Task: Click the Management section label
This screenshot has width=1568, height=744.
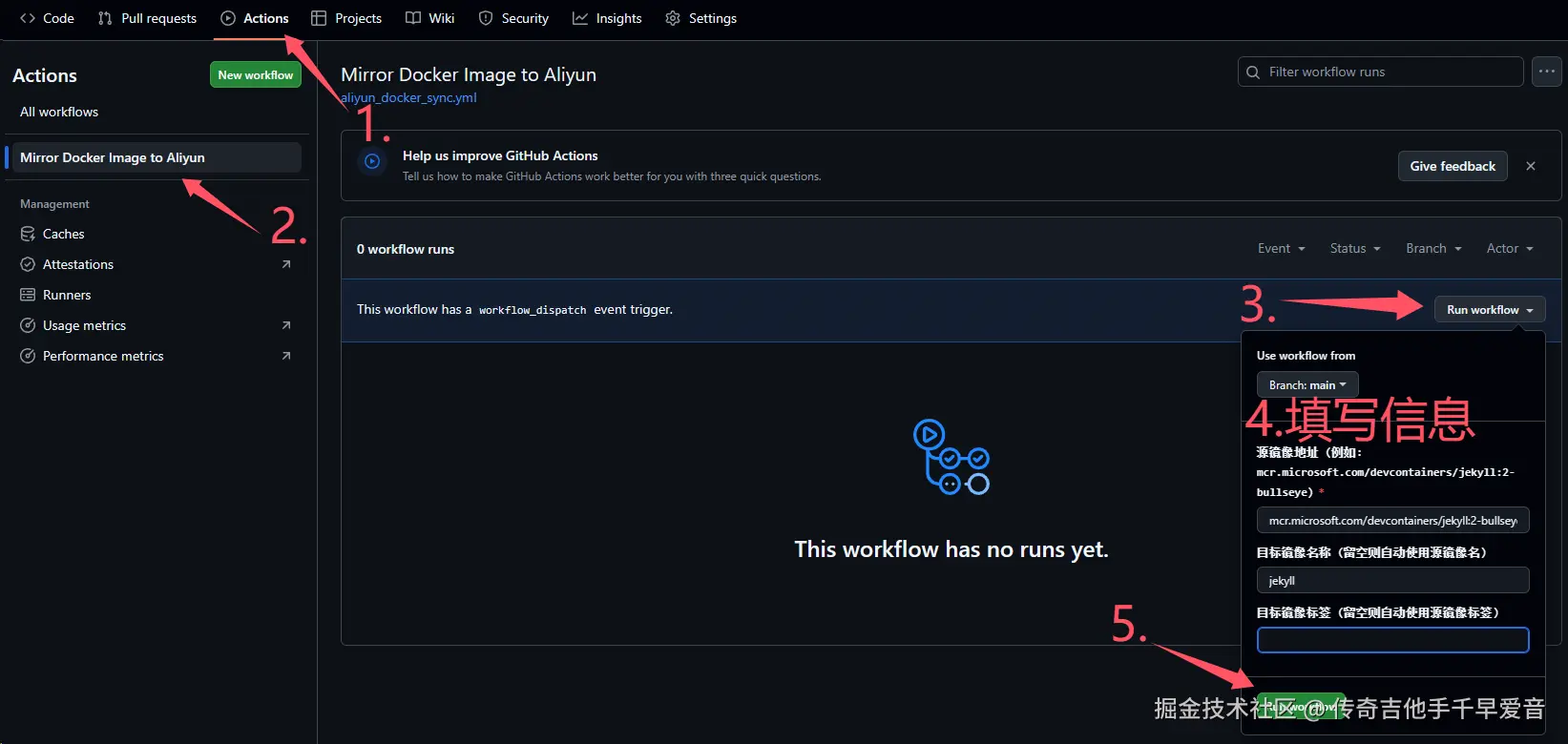Action: coord(54,204)
